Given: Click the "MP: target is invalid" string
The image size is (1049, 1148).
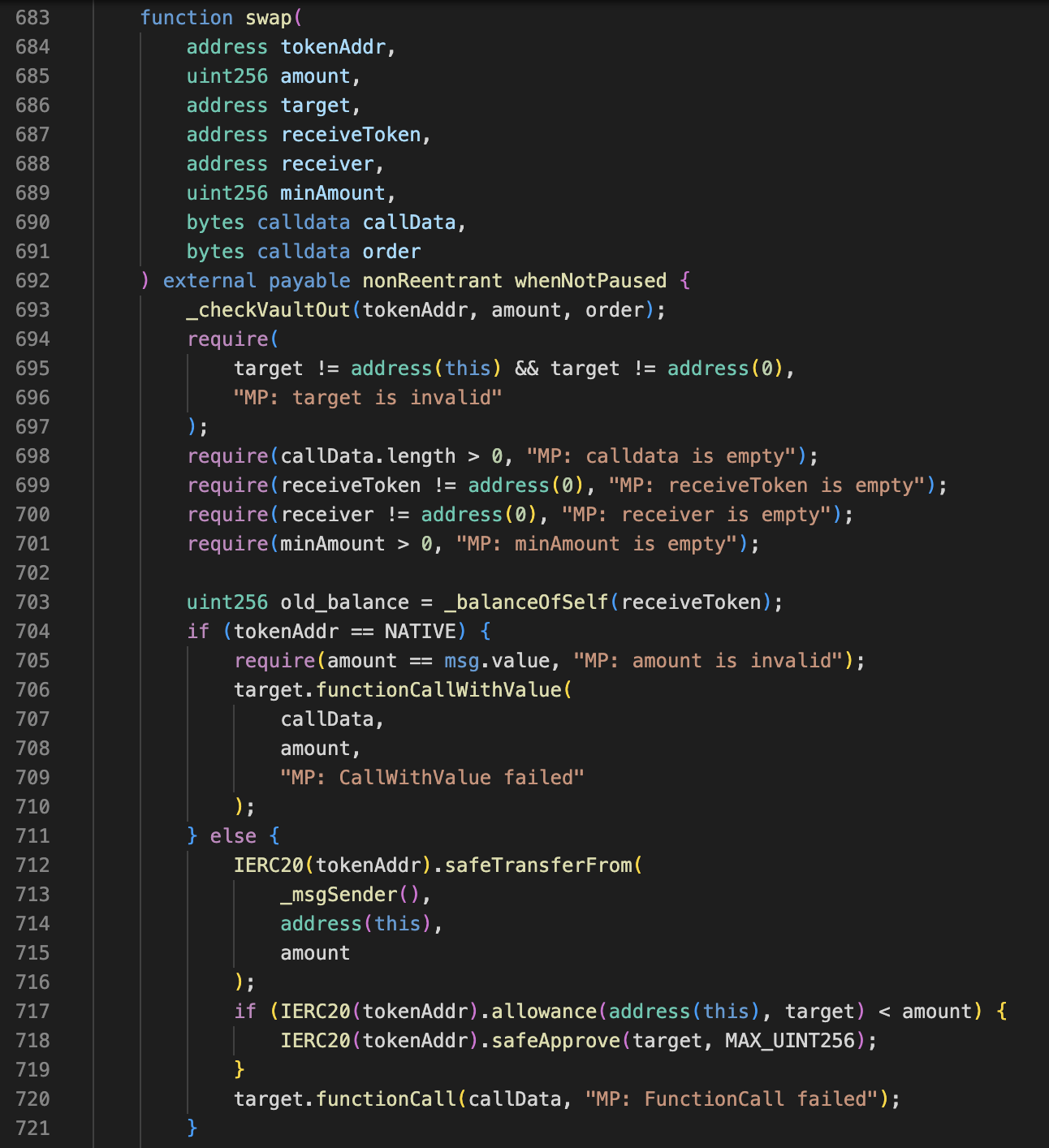Looking at the screenshot, I should point(368,398).
